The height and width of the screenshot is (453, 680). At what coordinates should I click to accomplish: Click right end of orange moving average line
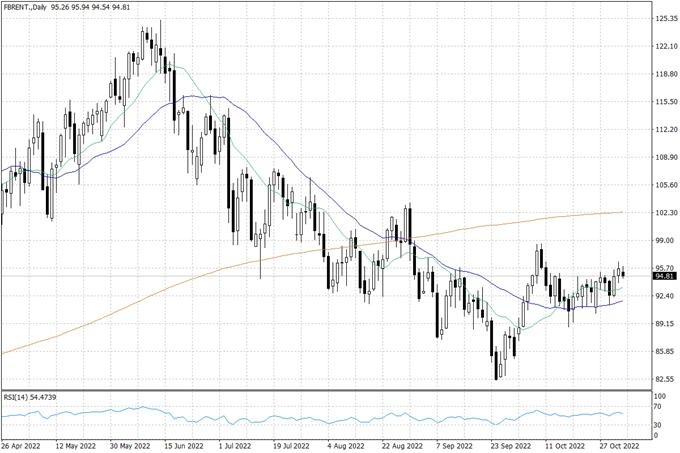[x=622, y=212]
